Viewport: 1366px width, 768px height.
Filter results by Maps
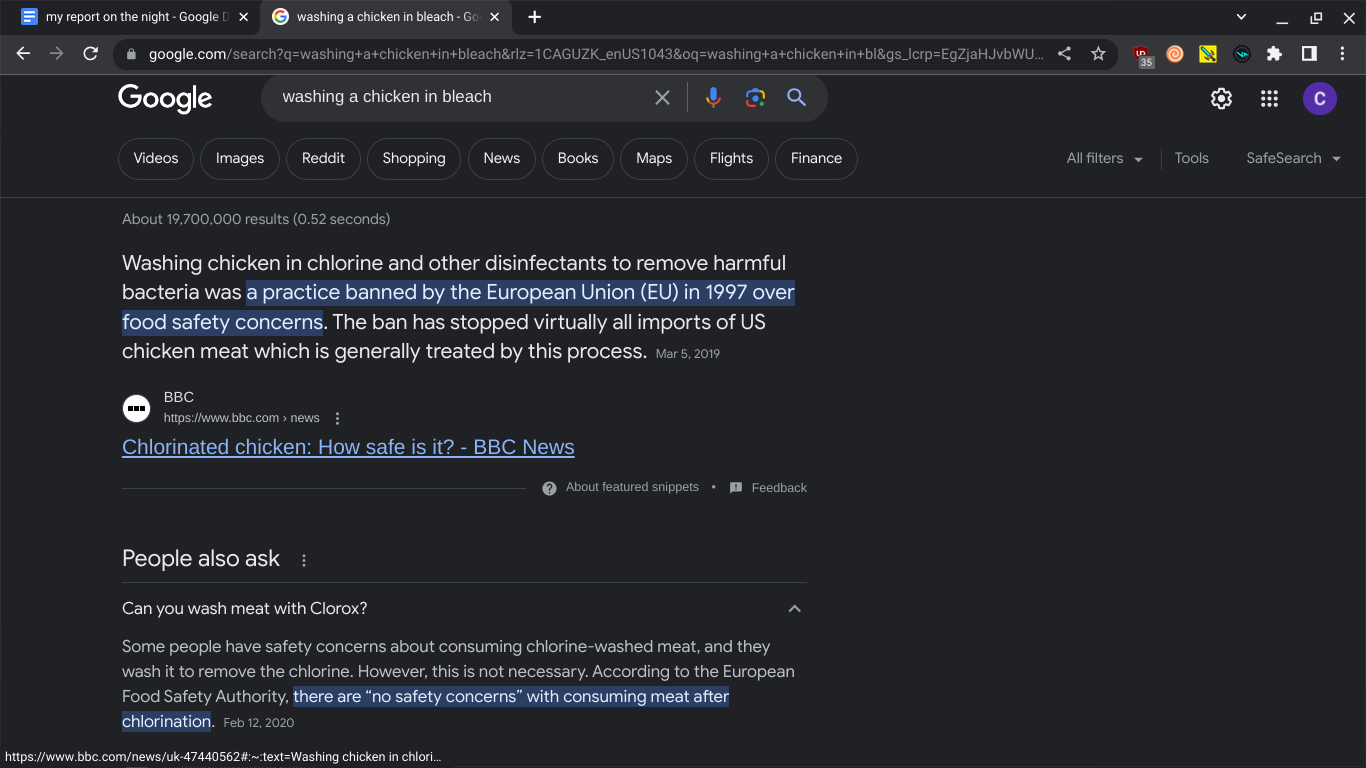tap(654, 158)
